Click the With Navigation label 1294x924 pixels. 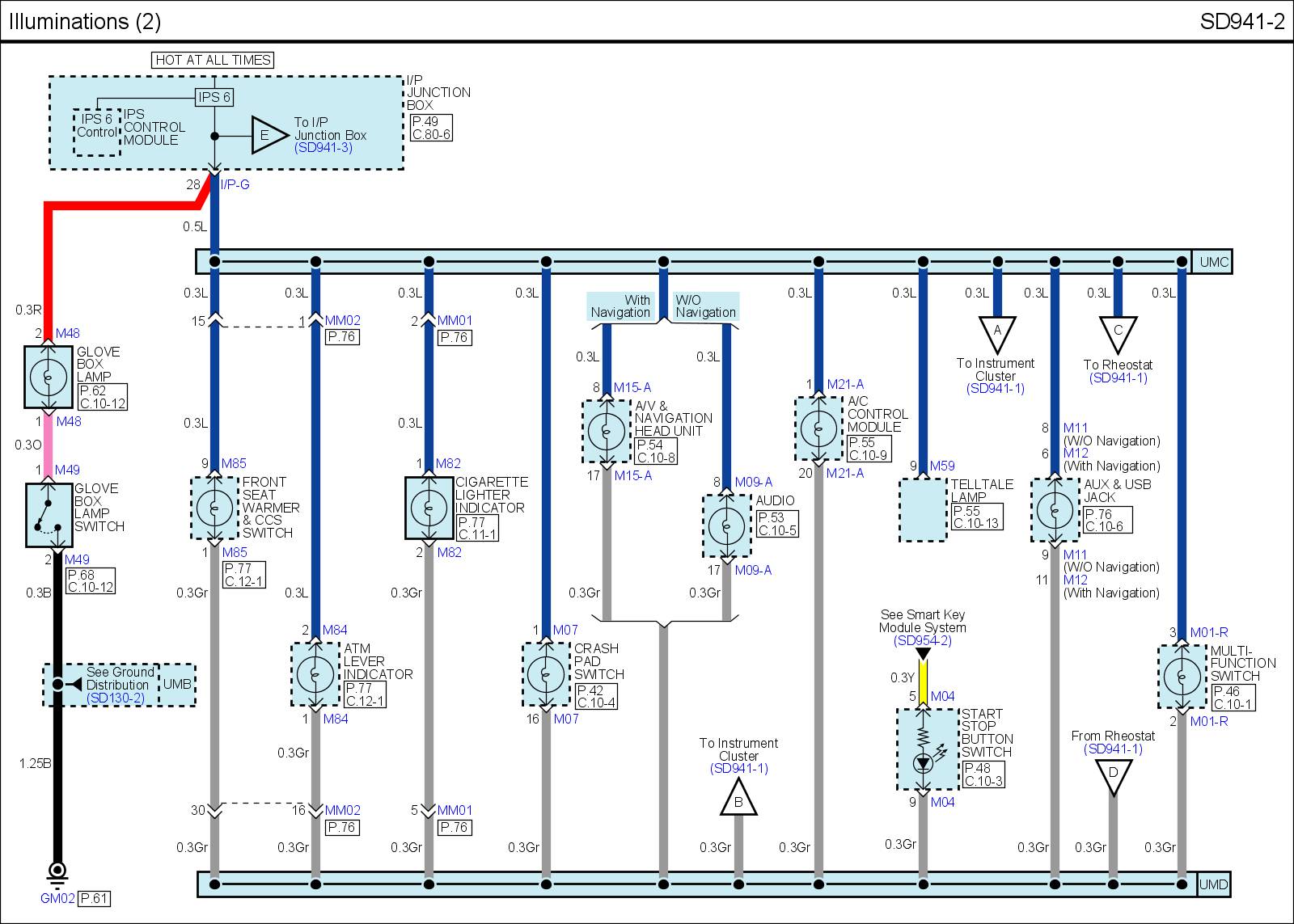[620, 306]
